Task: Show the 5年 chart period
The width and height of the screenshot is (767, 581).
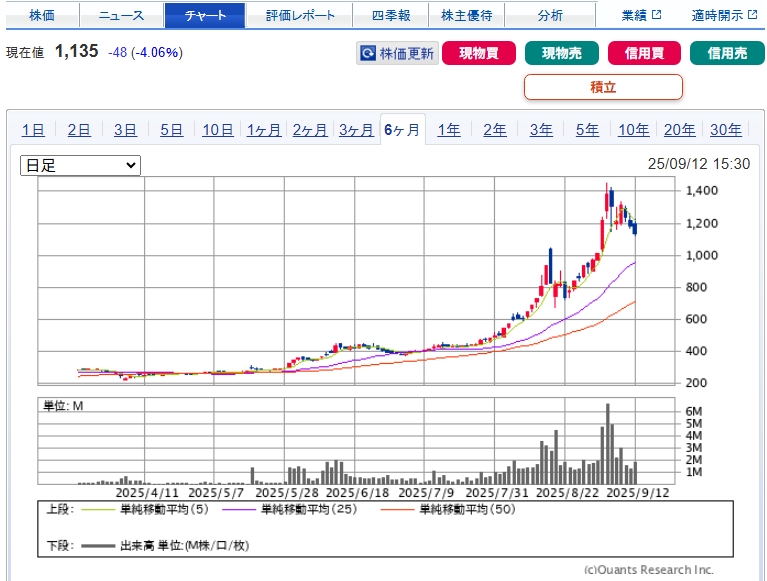Action: click(x=587, y=130)
